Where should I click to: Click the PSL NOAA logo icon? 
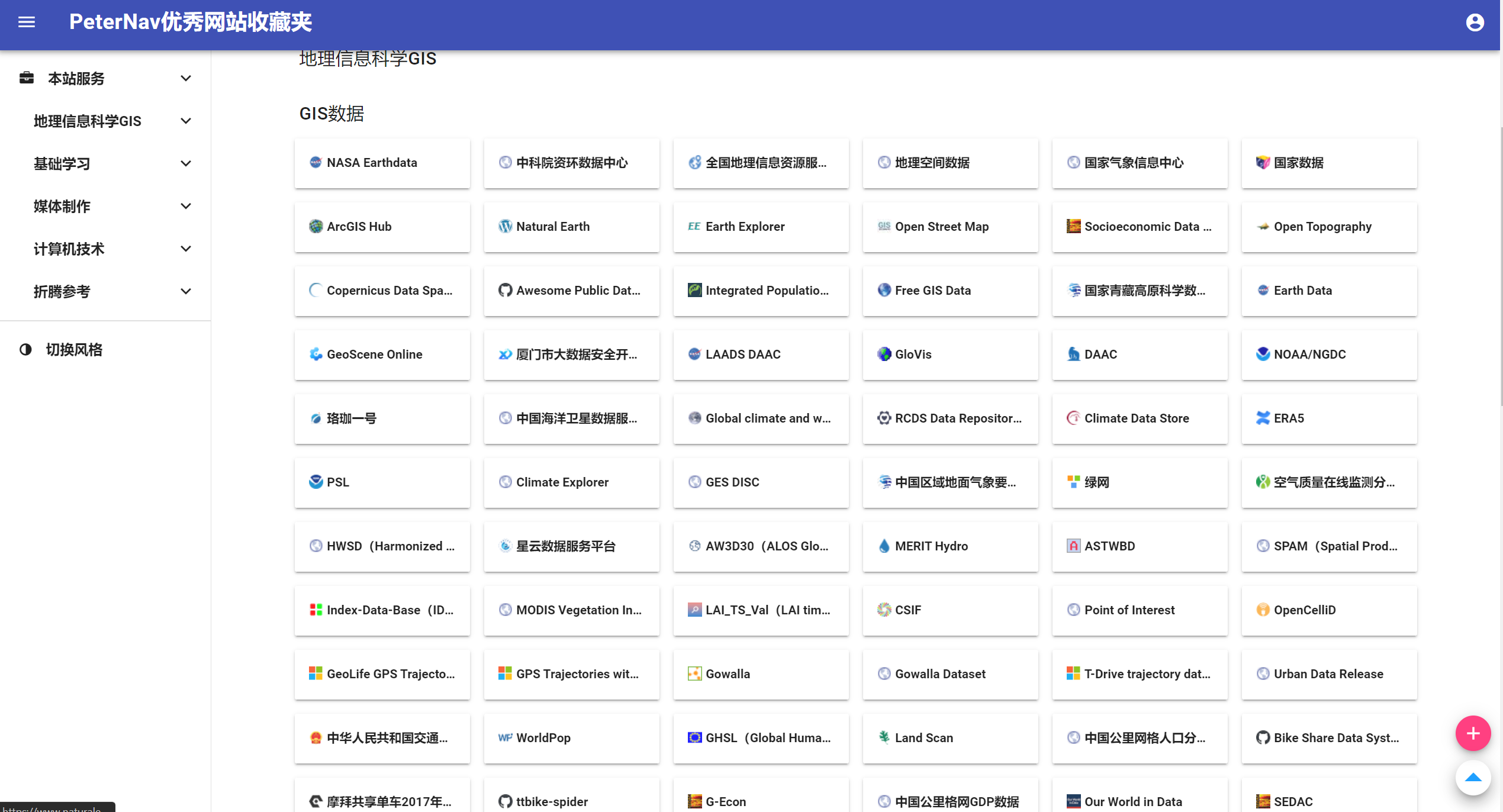tap(316, 482)
